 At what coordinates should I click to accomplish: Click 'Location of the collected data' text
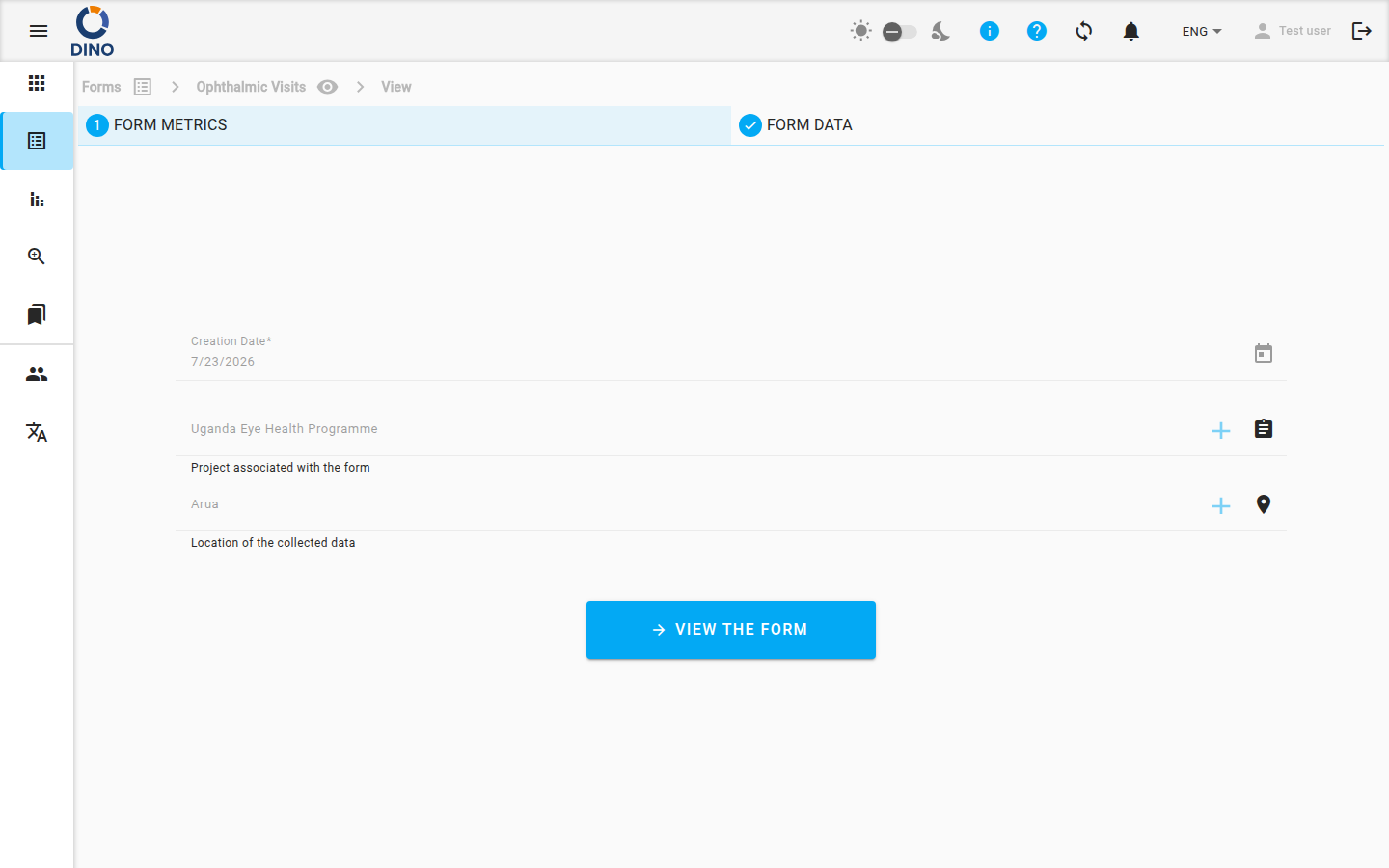(x=273, y=543)
